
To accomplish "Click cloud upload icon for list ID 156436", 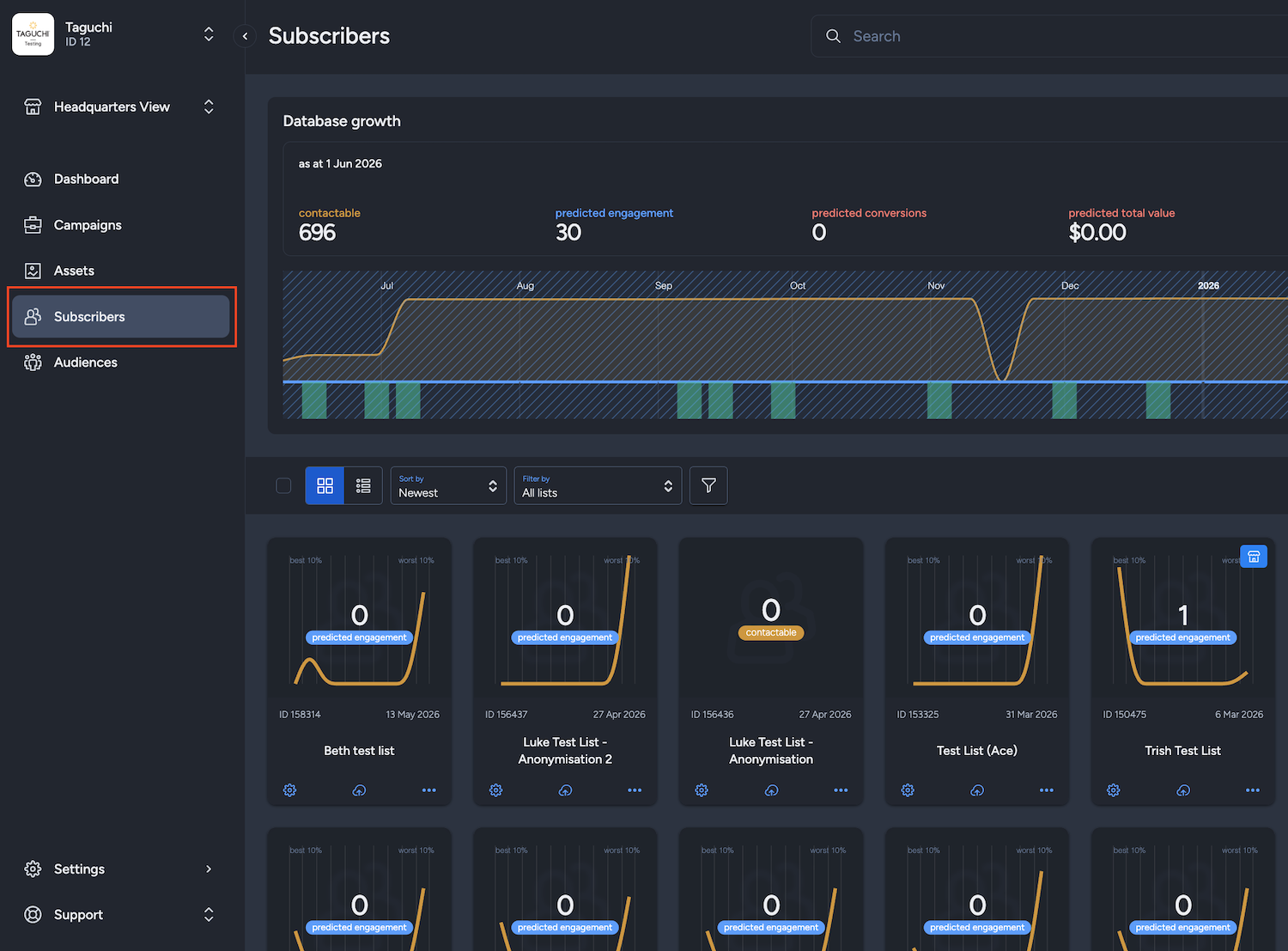I will coord(771,790).
